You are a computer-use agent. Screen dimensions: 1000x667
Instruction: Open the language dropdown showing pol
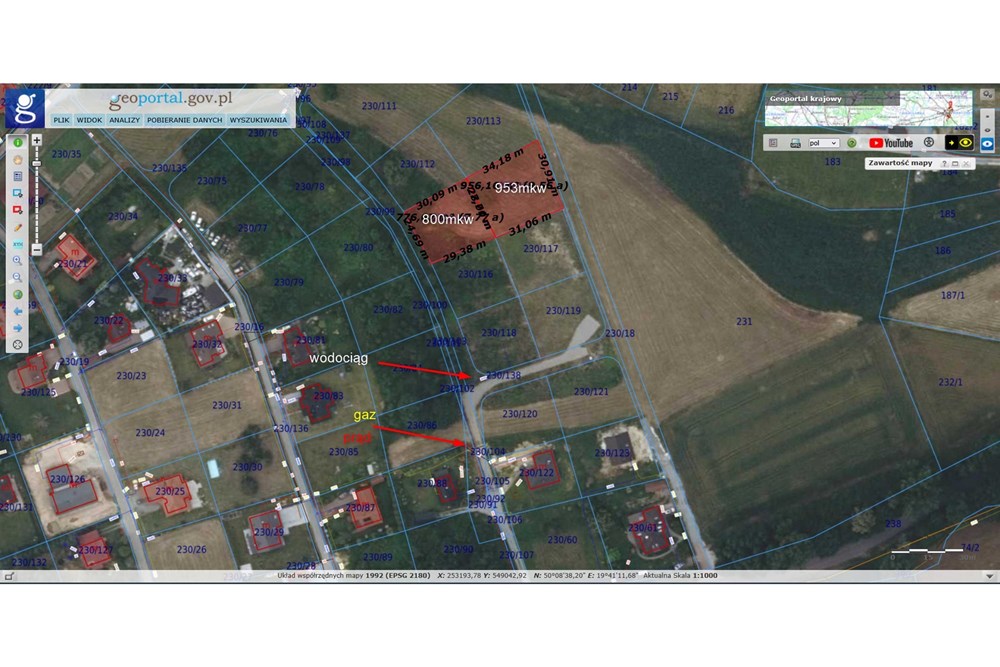[824, 143]
